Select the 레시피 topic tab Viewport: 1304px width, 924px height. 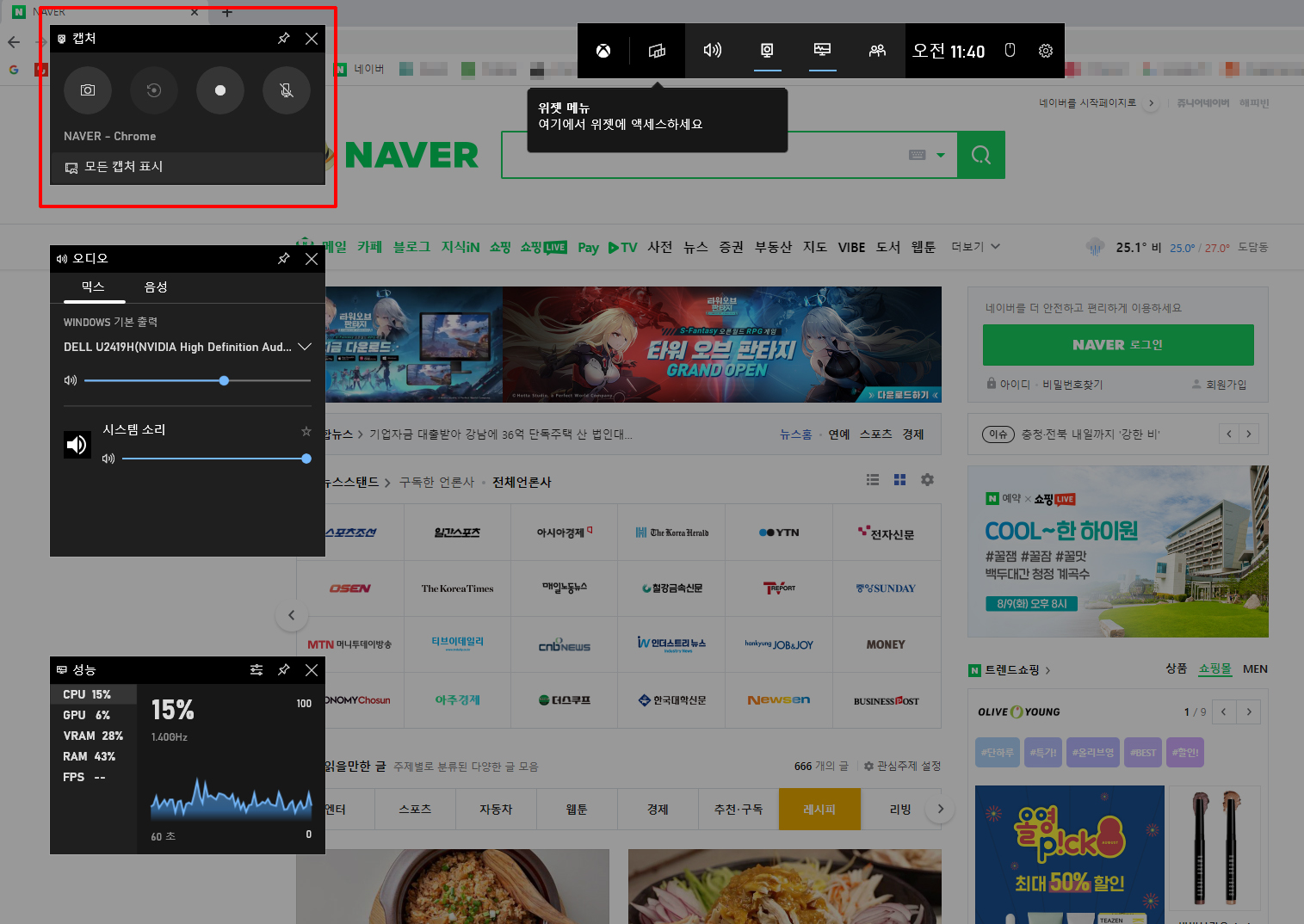[x=819, y=810]
